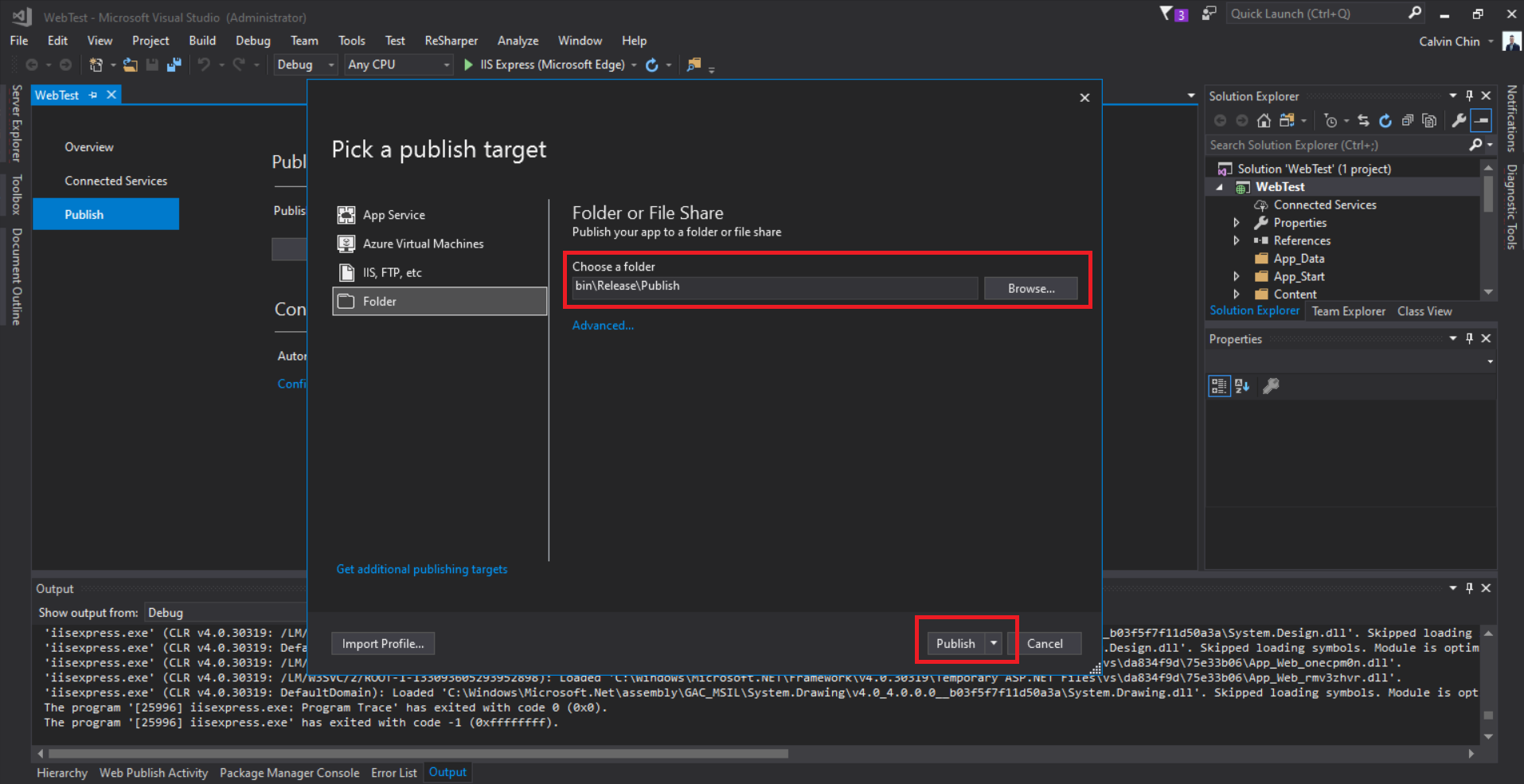The height and width of the screenshot is (784, 1524).
Task: Close the WebTest document tab
Action: [111, 95]
